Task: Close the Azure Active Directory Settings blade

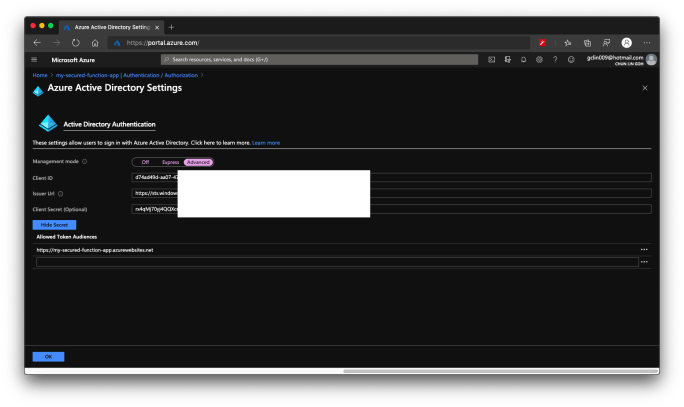Action: (645, 88)
